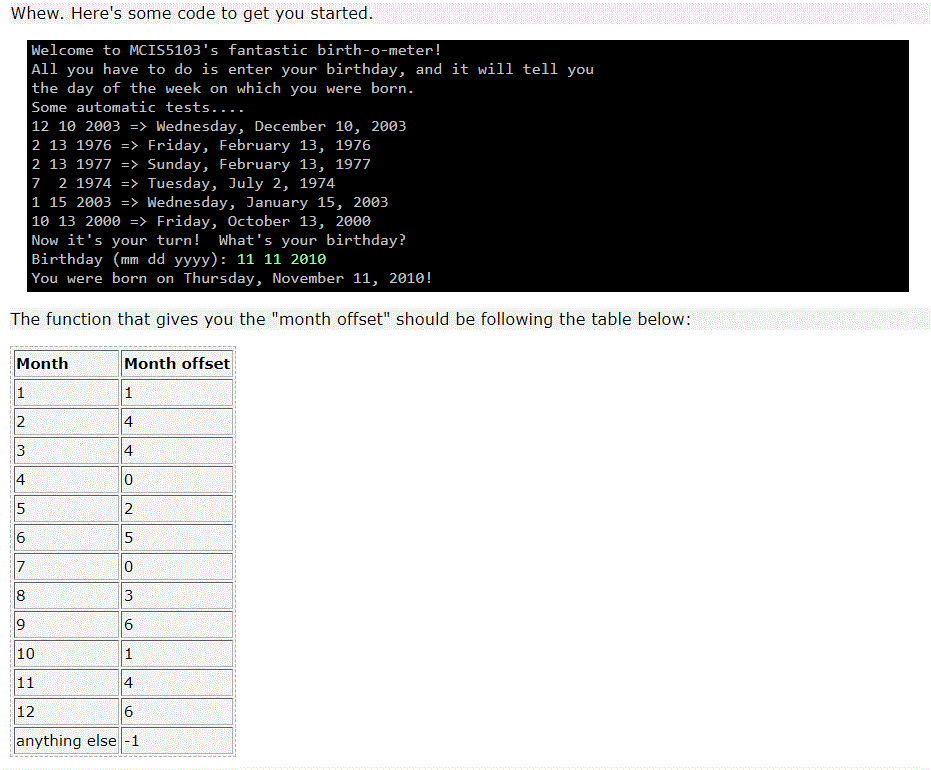Click the offset value -1 cell
Image resolution: width=931 pixels, height=770 pixels.
click(177, 740)
